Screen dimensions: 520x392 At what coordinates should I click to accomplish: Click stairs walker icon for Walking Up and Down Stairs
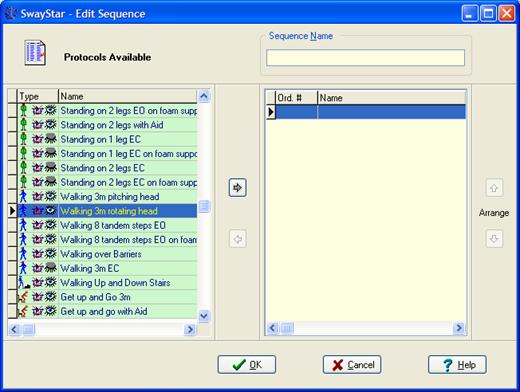24,282
